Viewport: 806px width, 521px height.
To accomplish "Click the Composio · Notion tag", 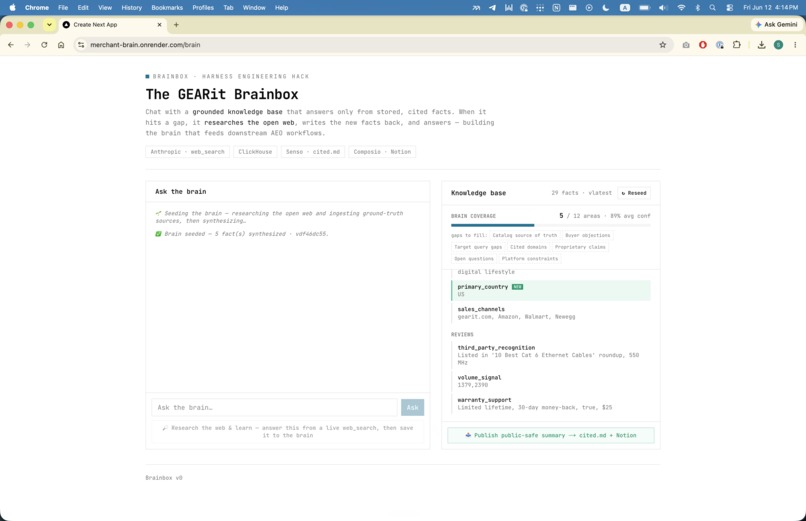I will 382,152.
